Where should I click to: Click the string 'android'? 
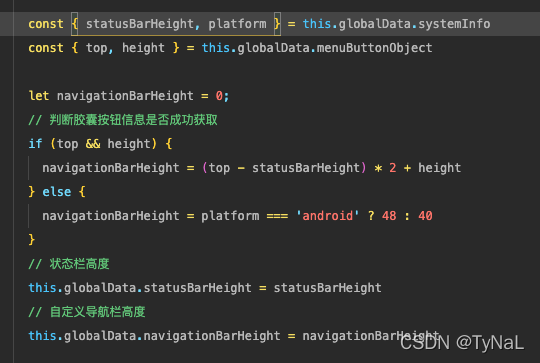pos(328,216)
